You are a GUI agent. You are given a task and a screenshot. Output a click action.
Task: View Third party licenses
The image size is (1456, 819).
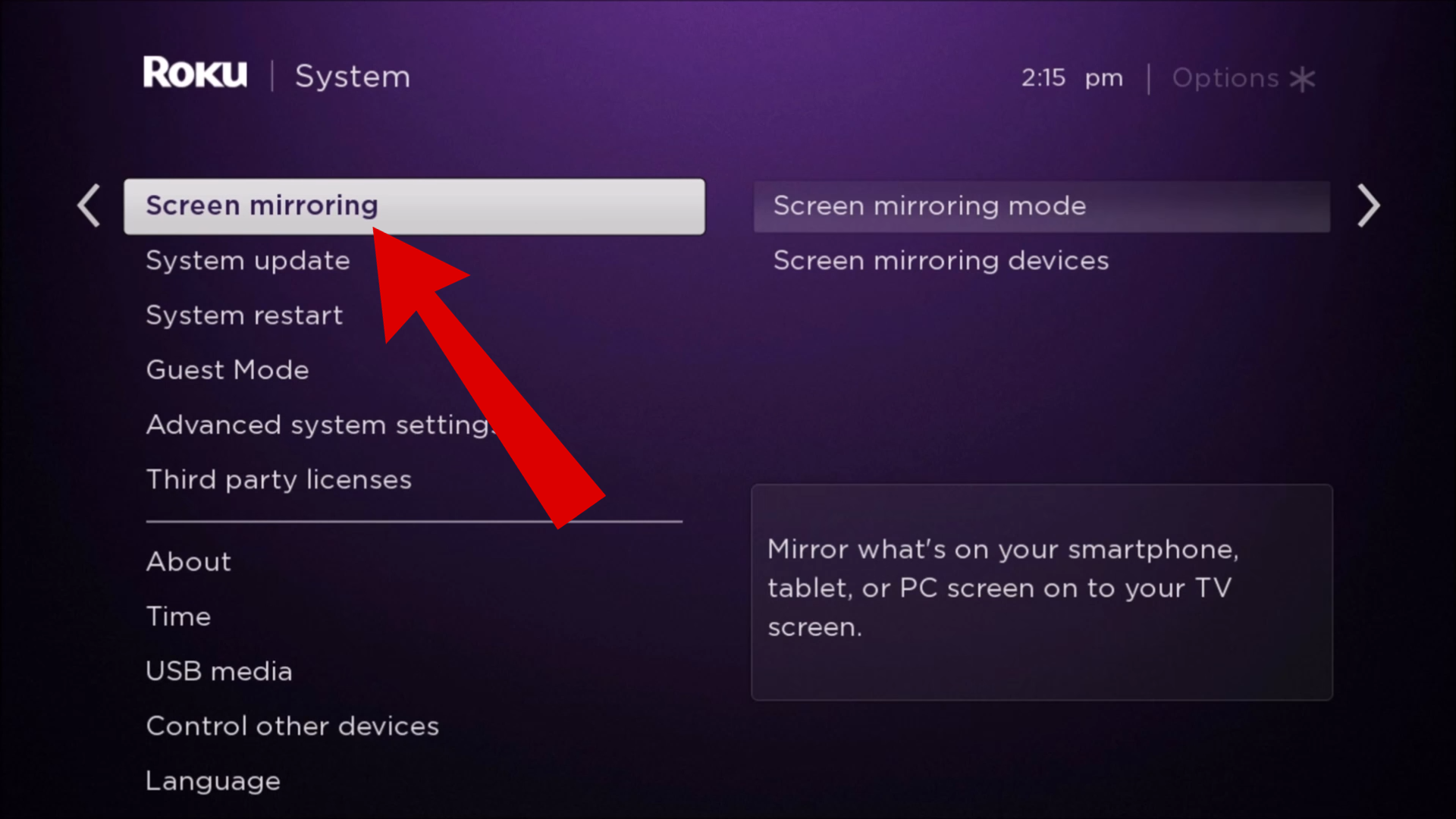click(x=278, y=480)
